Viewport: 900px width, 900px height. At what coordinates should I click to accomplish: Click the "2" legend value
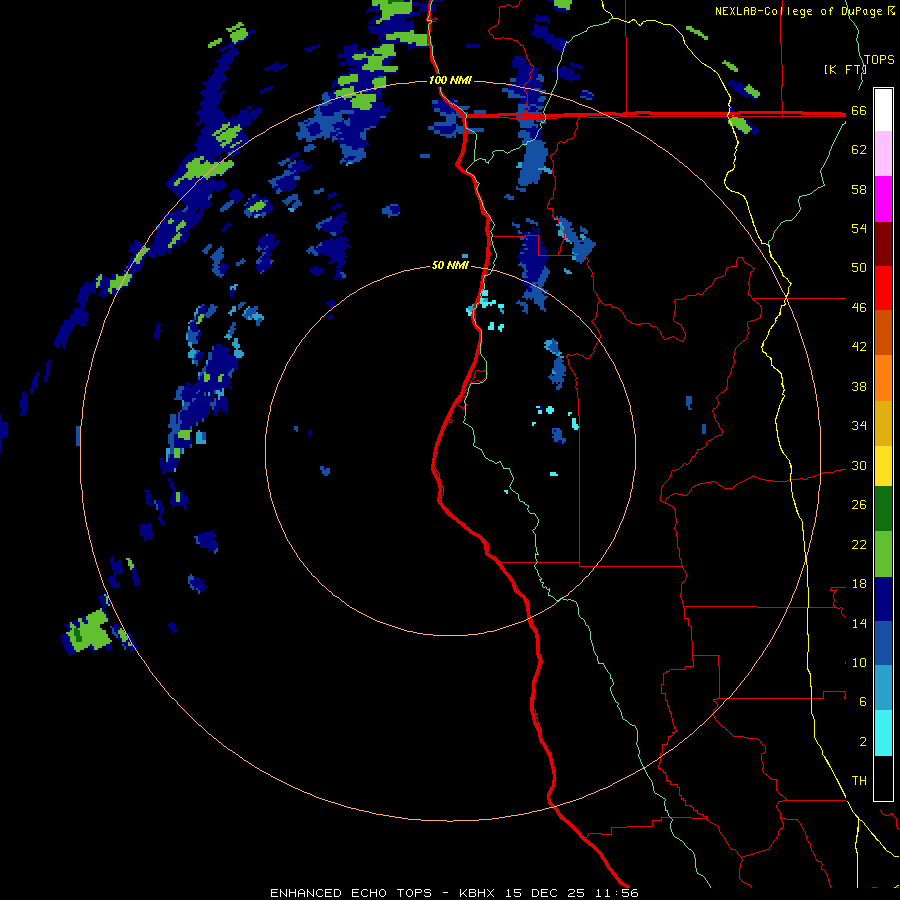pyautogui.click(x=863, y=741)
